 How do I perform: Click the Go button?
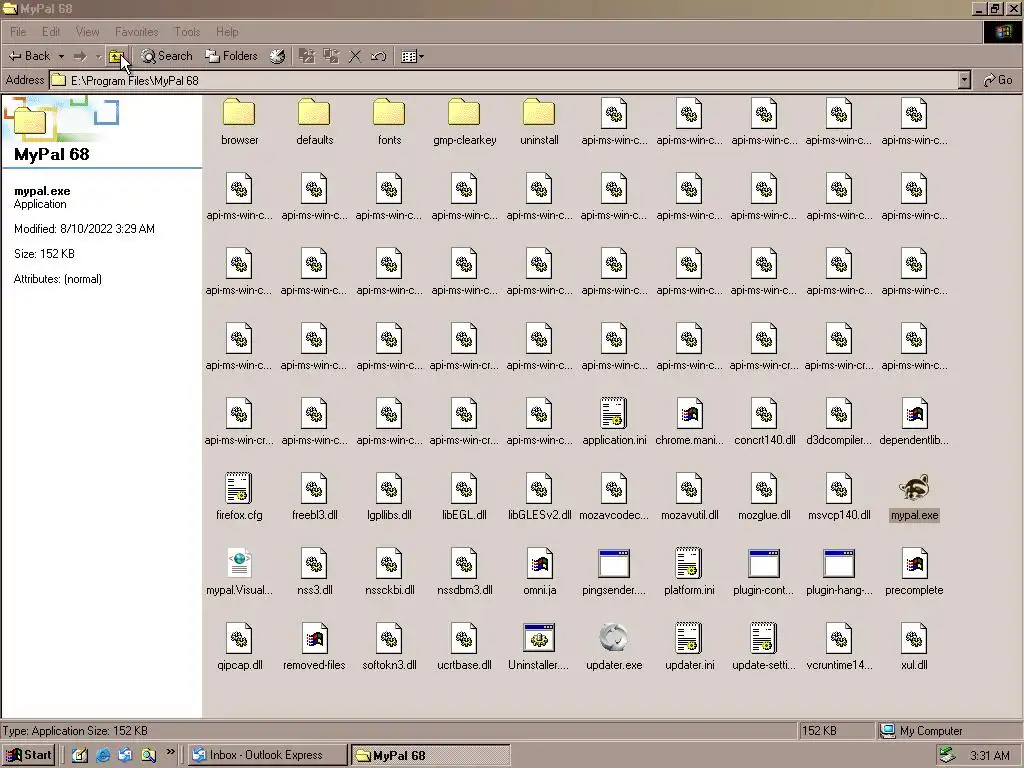coord(999,80)
